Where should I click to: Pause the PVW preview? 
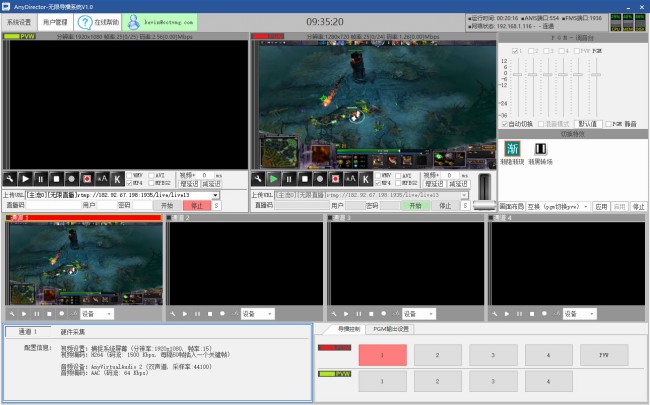pyautogui.click(x=40, y=179)
